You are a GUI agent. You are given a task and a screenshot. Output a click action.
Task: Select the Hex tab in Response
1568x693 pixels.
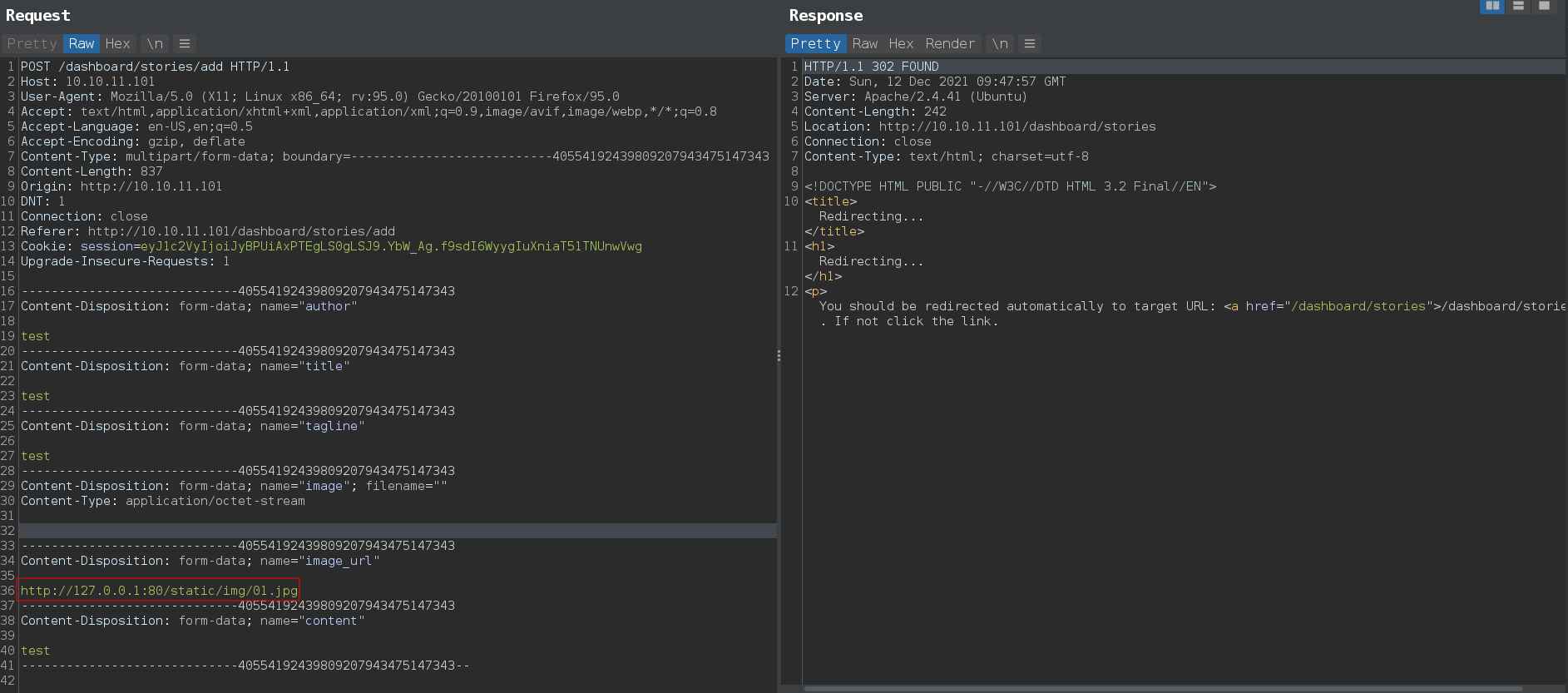point(901,43)
